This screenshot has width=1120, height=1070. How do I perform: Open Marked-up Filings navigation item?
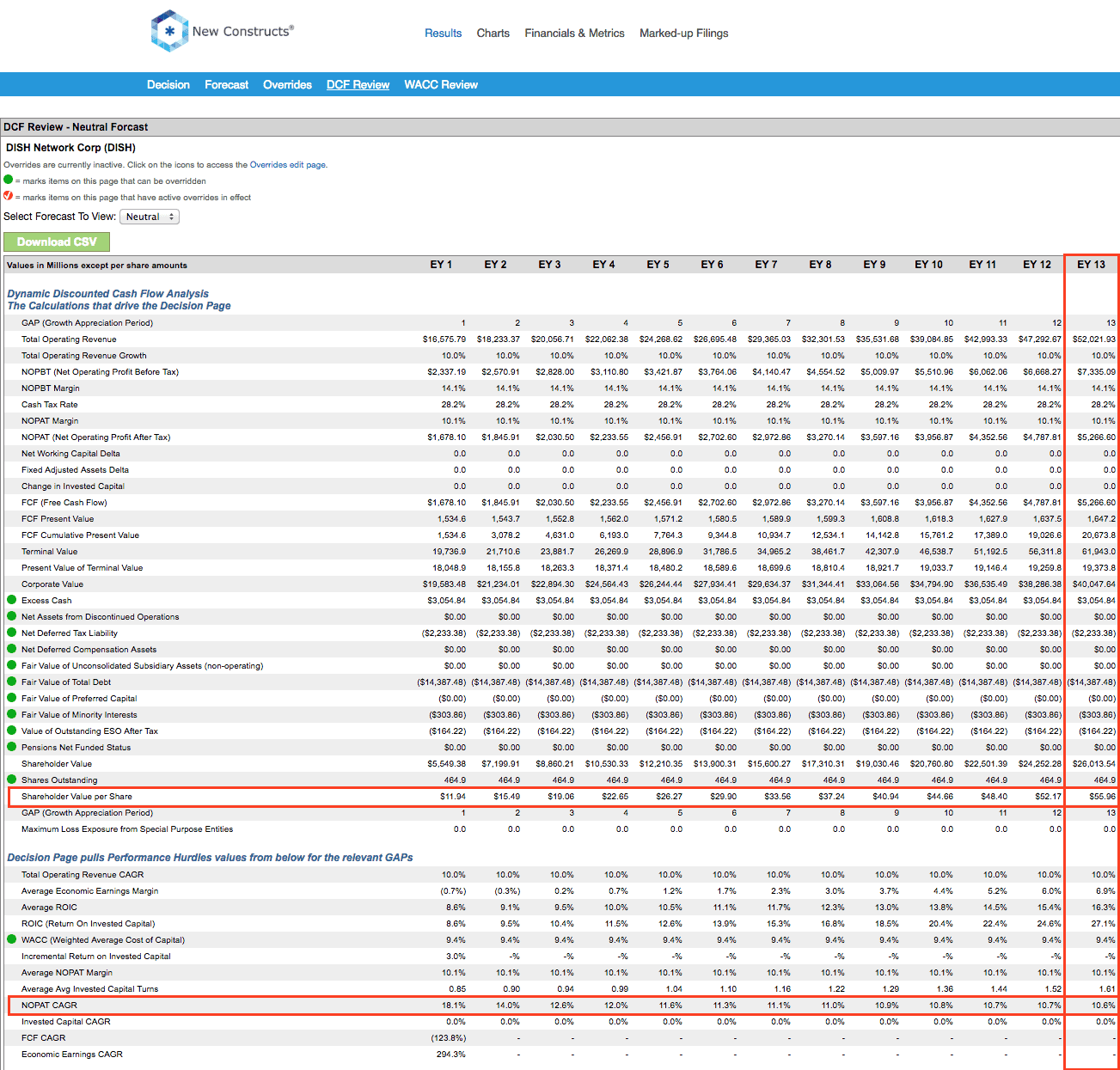pos(684,33)
